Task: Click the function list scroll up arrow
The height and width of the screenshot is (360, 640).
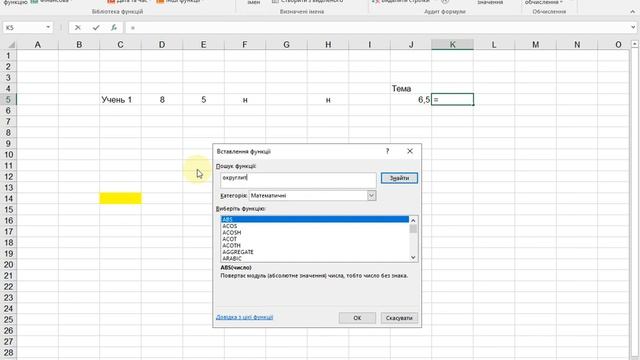Action: [413, 220]
